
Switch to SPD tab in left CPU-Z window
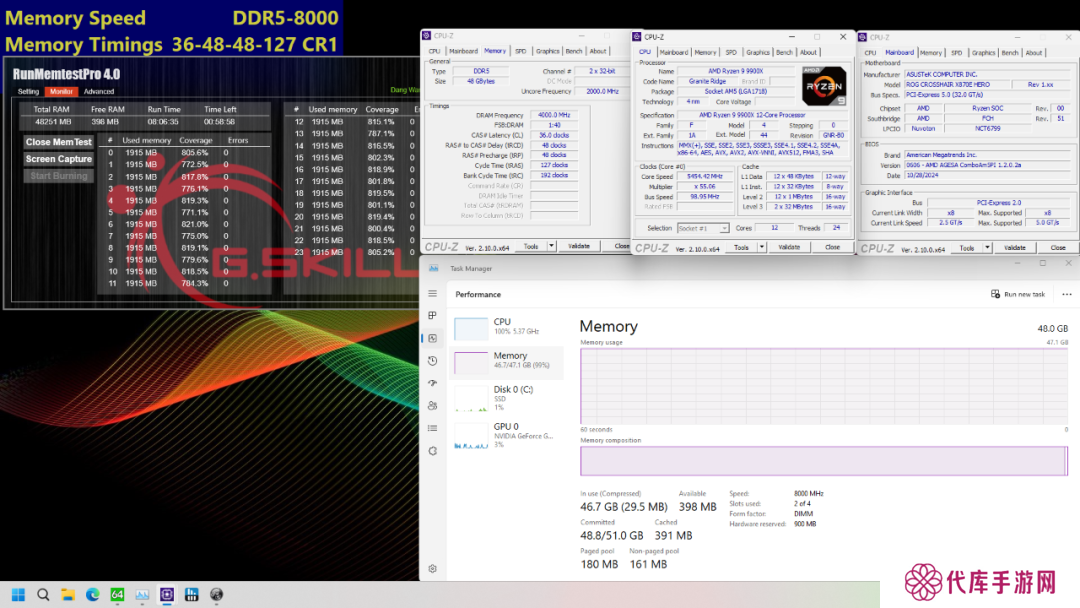point(521,51)
